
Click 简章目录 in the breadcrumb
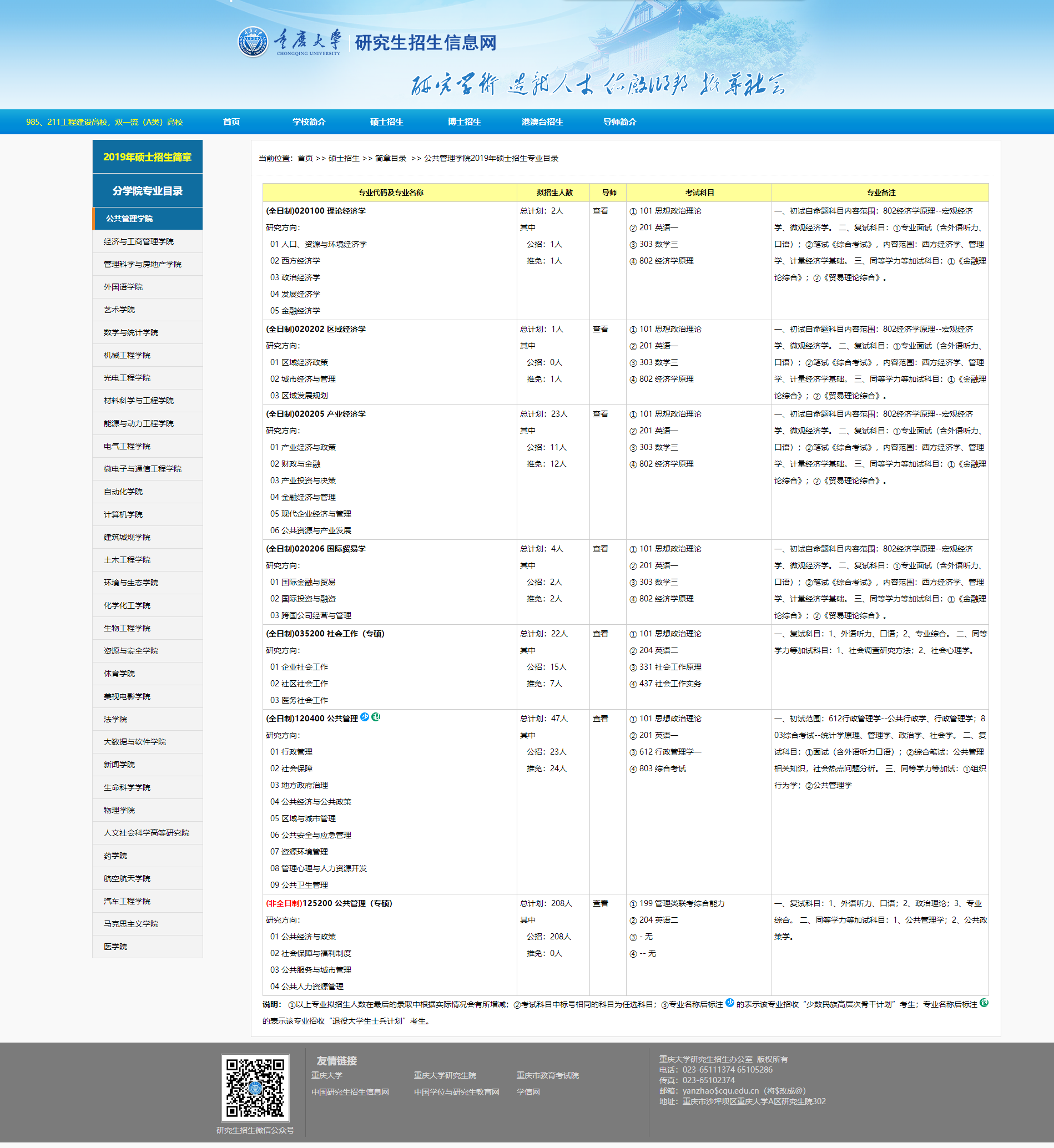point(390,159)
